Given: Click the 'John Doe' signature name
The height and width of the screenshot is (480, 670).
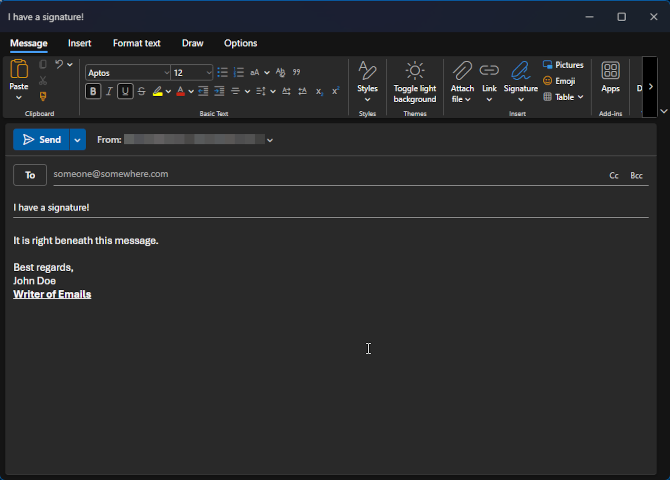Looking at the screenshot, I should [x=35, y=281].
